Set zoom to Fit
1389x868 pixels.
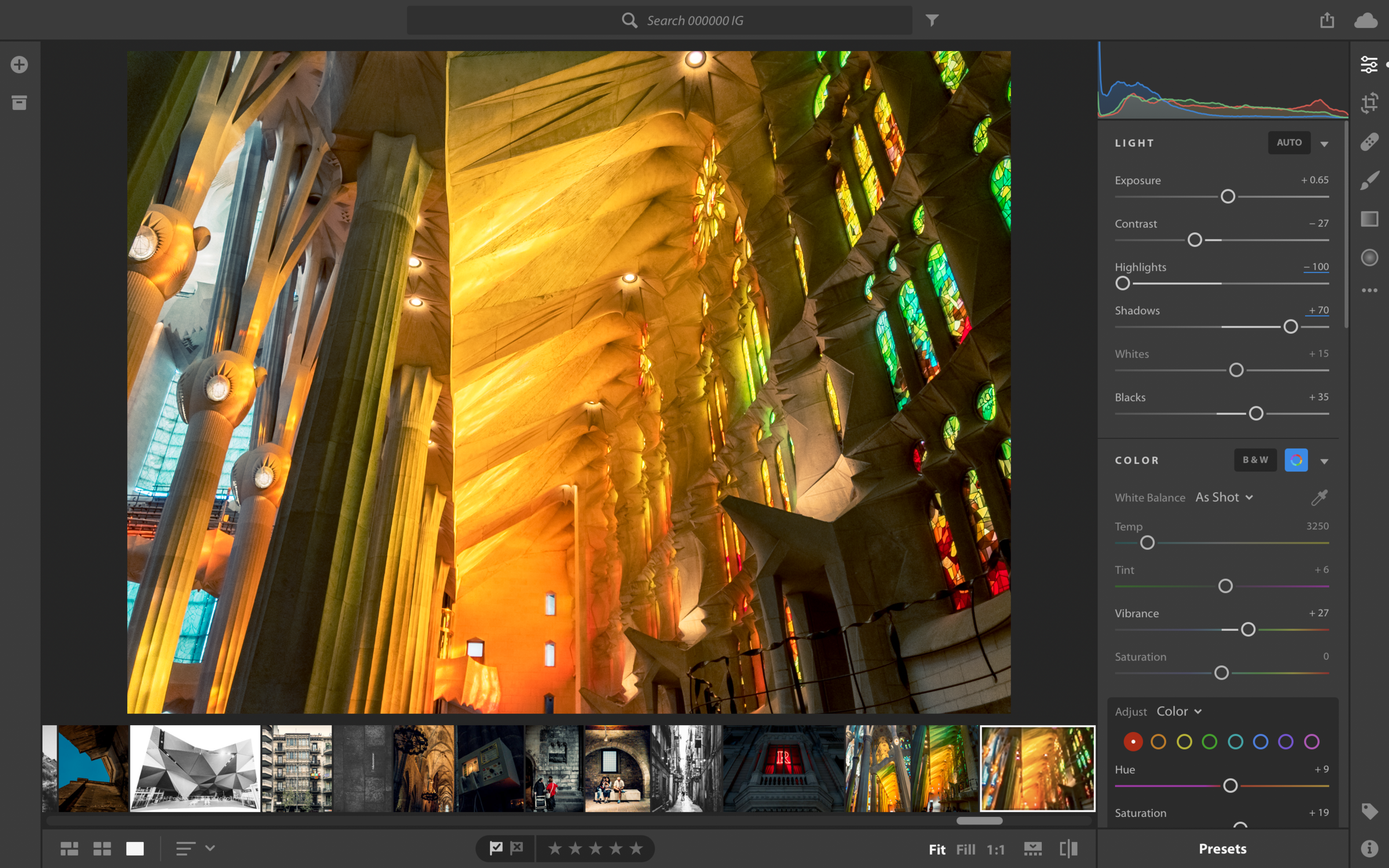937,849
